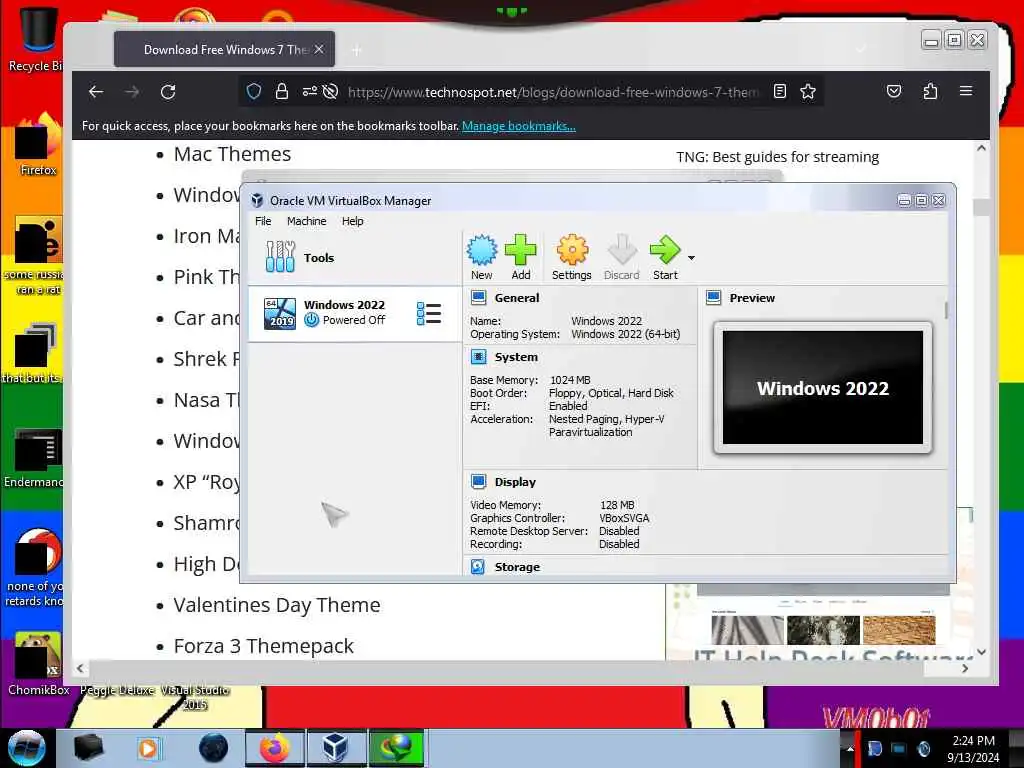Click 'Valentines Day Theme' list item

click(277, 605)
